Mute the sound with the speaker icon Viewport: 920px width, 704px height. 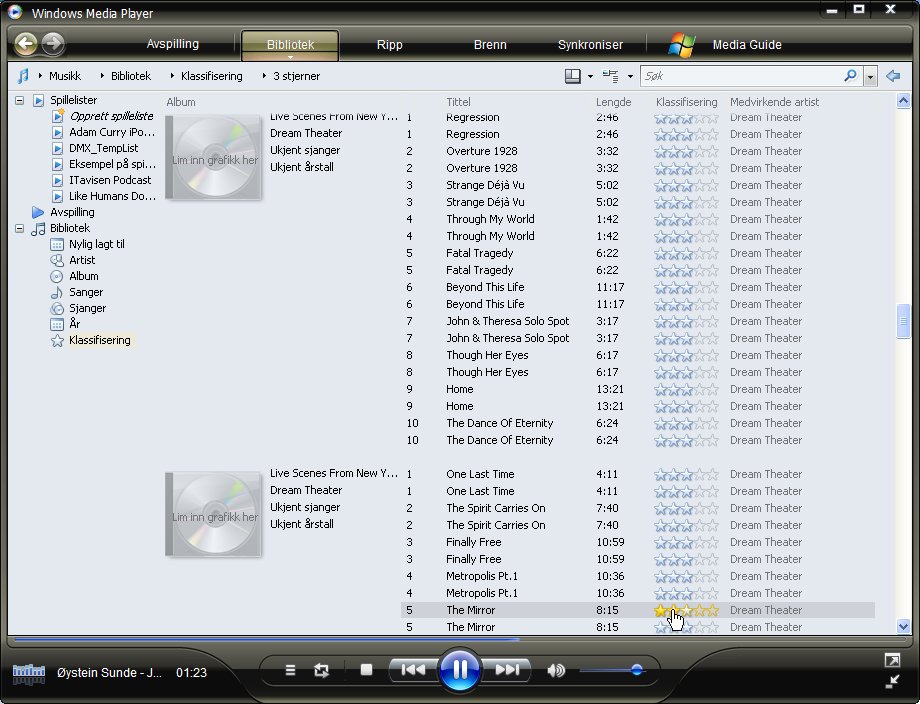[556, 669]
